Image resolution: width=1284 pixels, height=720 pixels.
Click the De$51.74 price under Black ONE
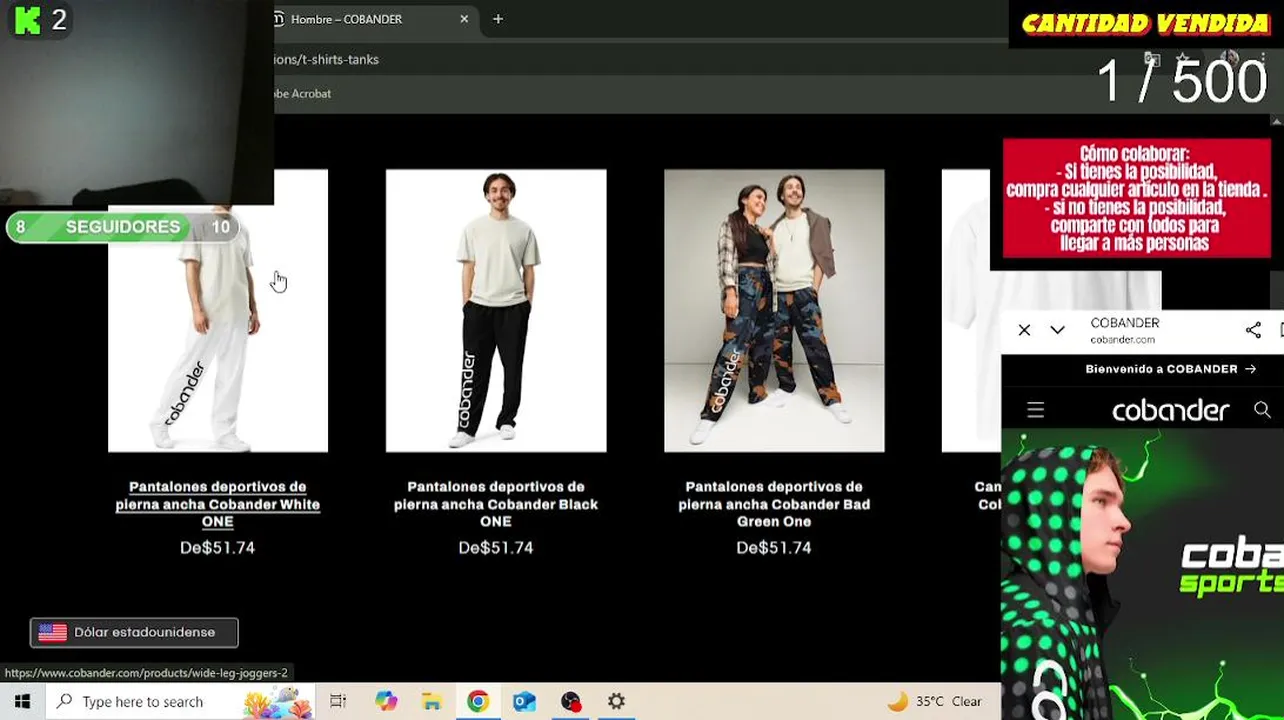[x=496, y=548]
